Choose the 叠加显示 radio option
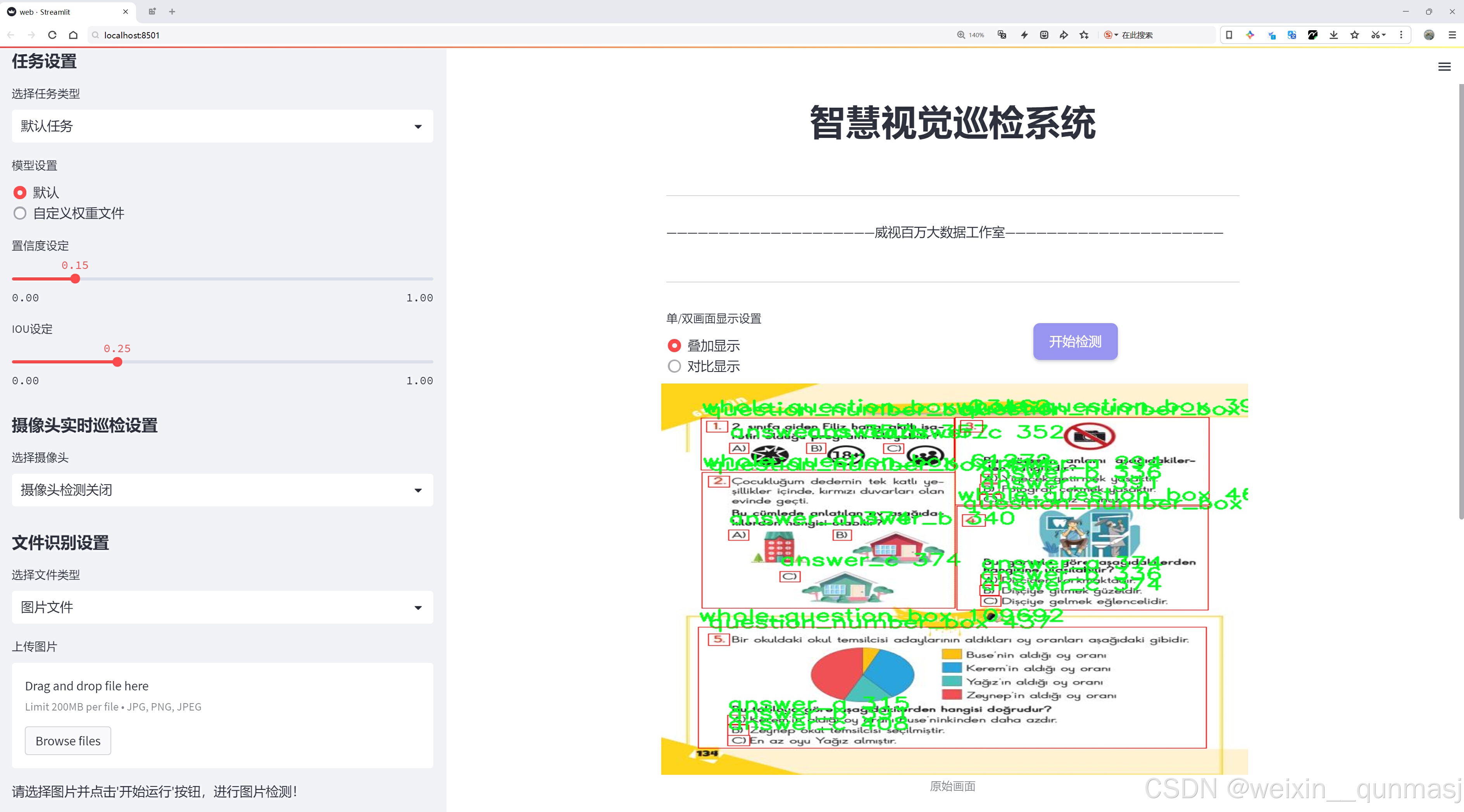 pyautogui.click(x=674, y=345)
